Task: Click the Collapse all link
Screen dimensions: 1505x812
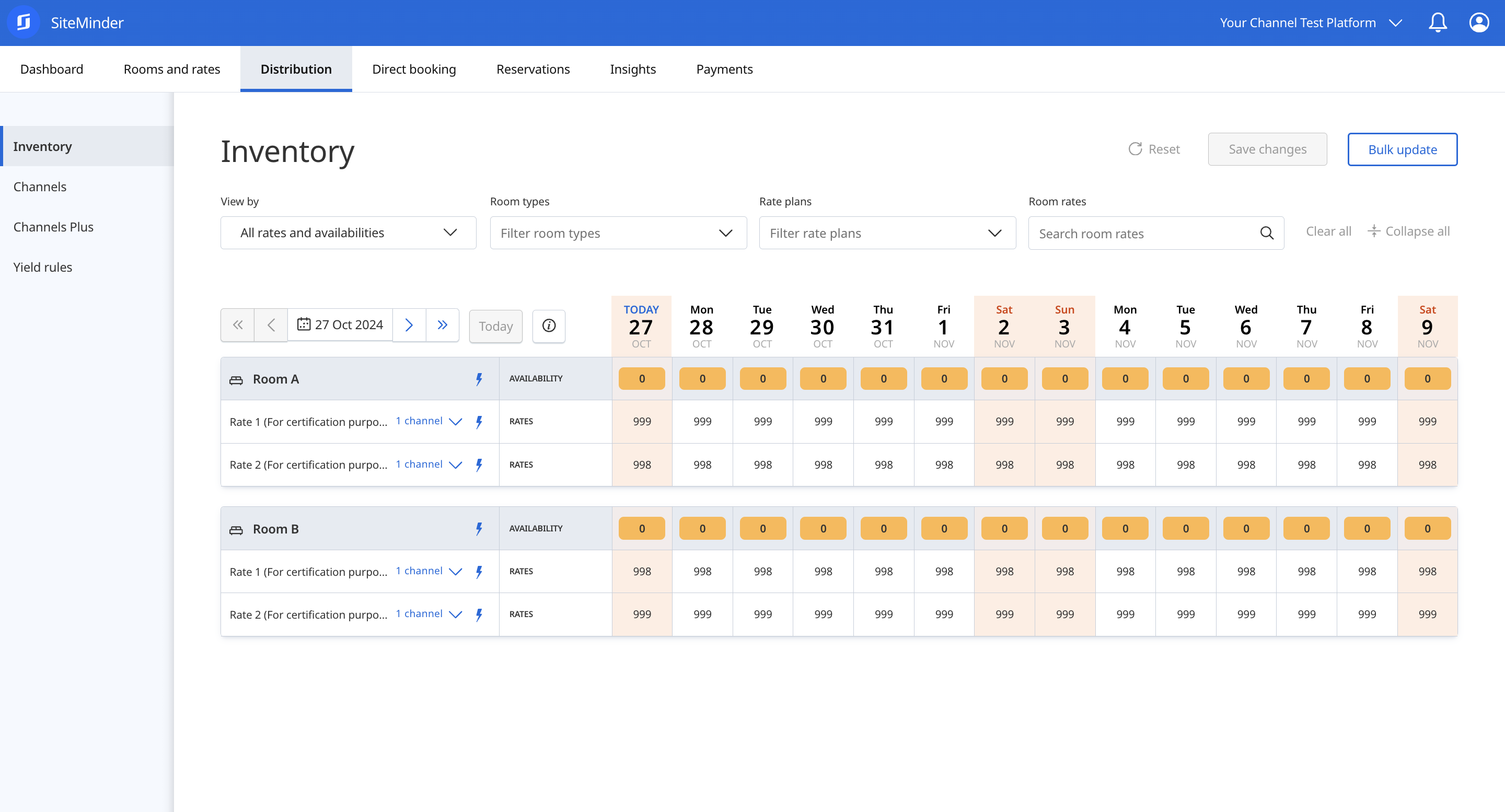Action: 1409,231
